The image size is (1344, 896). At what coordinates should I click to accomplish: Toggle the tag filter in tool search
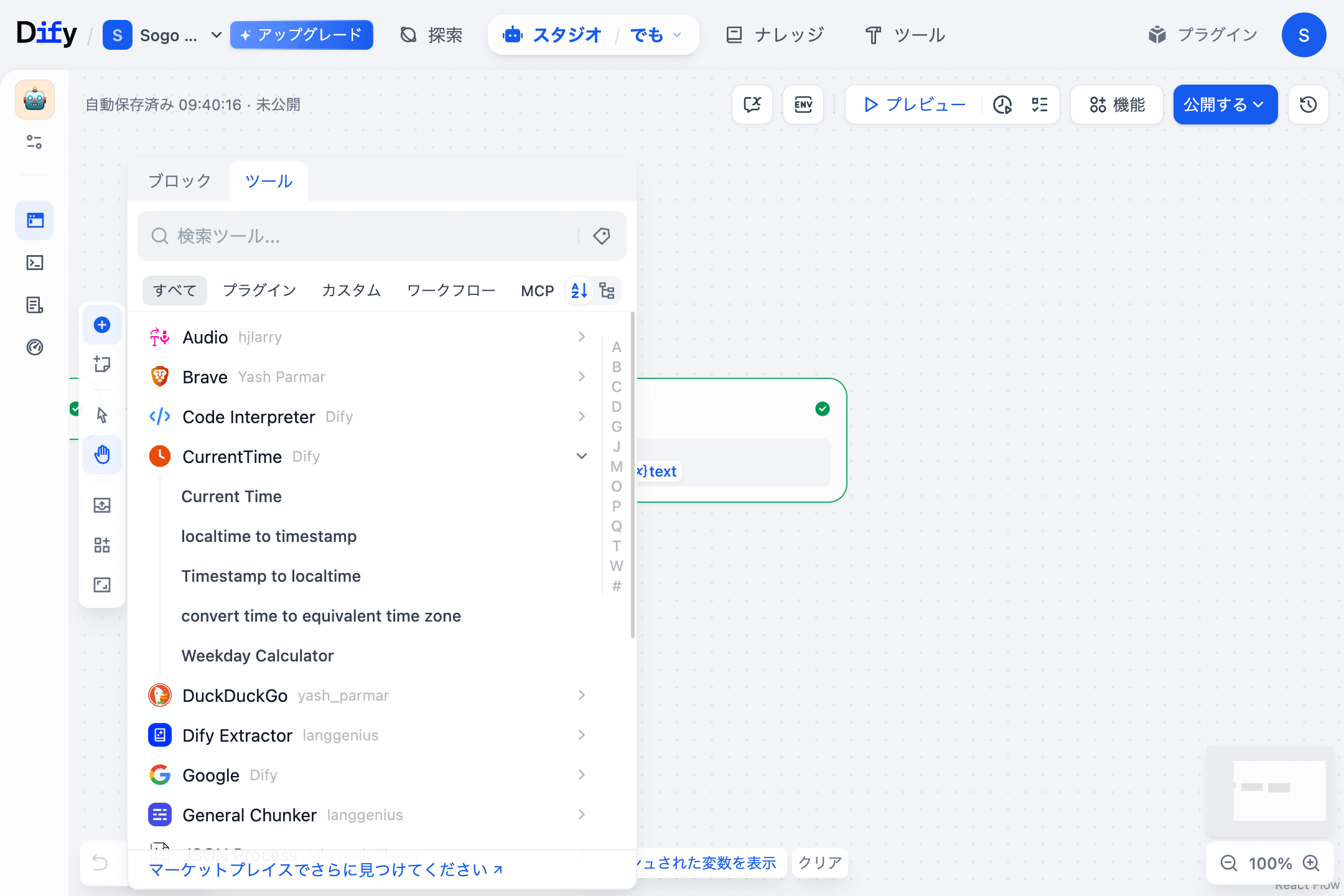601,236
